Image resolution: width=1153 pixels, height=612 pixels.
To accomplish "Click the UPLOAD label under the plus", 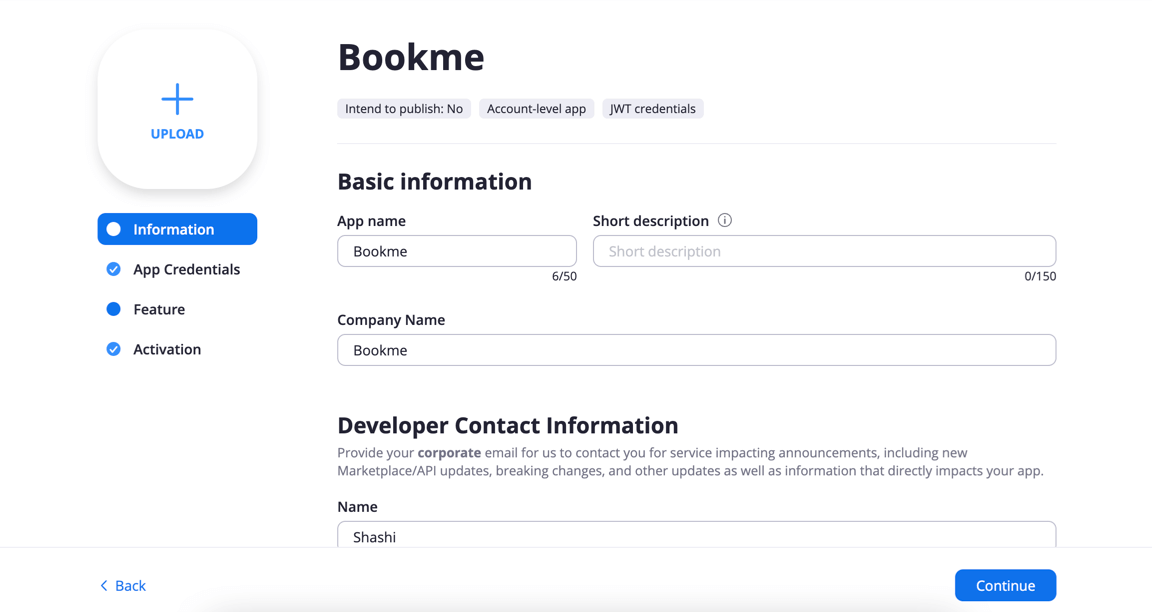I will click(177, 134).
